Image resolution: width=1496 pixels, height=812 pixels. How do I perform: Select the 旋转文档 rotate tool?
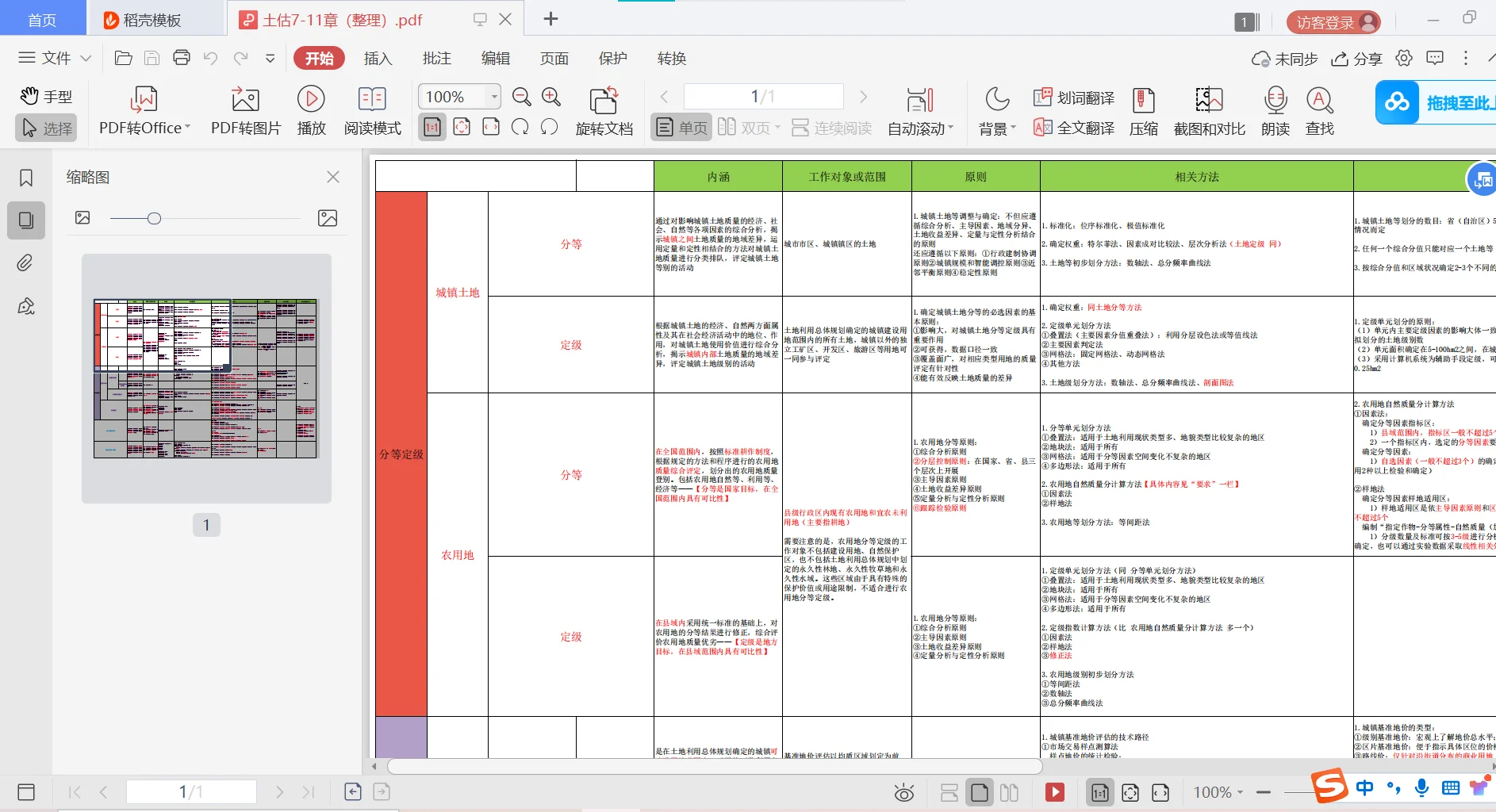604,111
